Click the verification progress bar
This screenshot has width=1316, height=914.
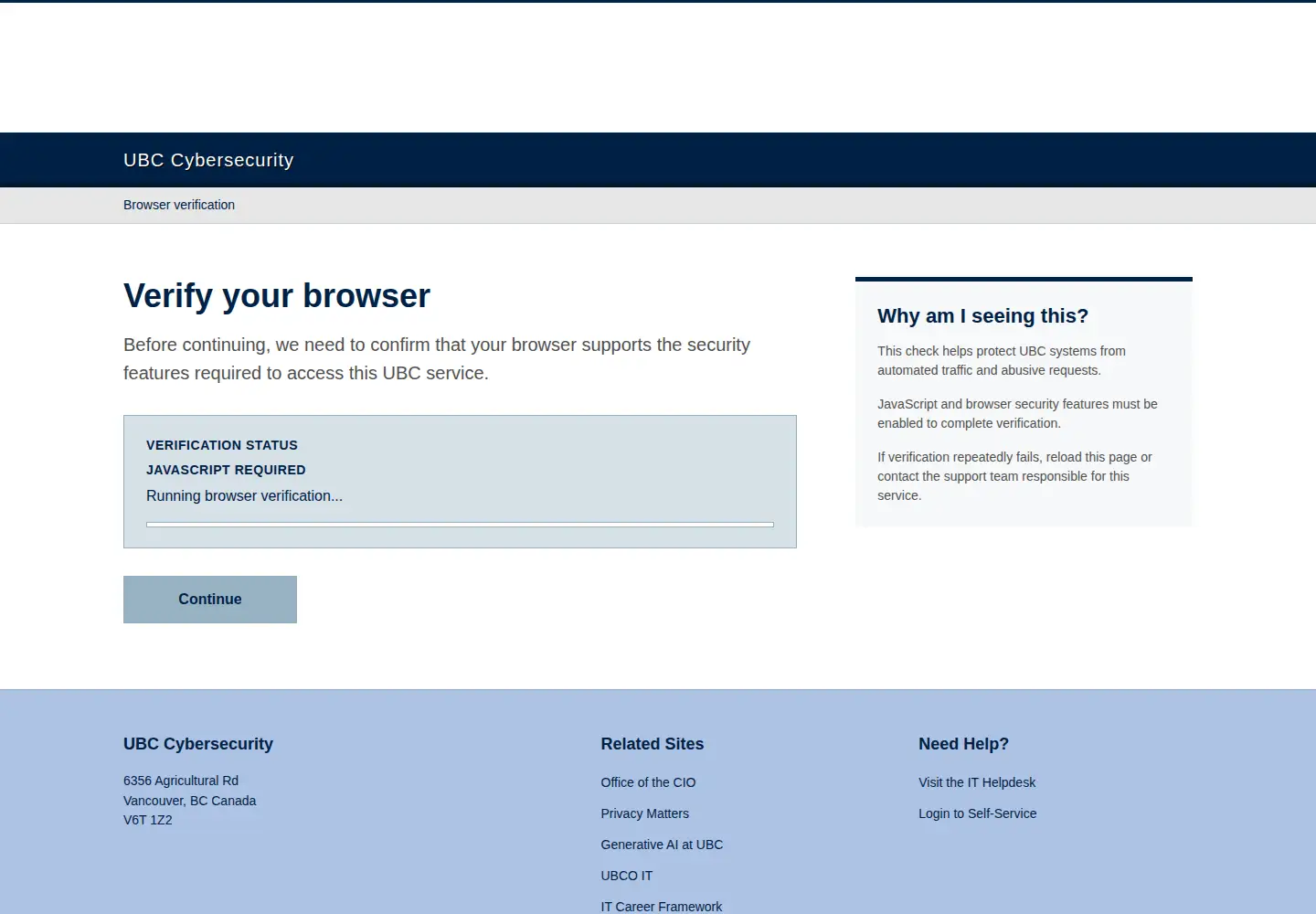pyautogui.click(x=460, y=525)
